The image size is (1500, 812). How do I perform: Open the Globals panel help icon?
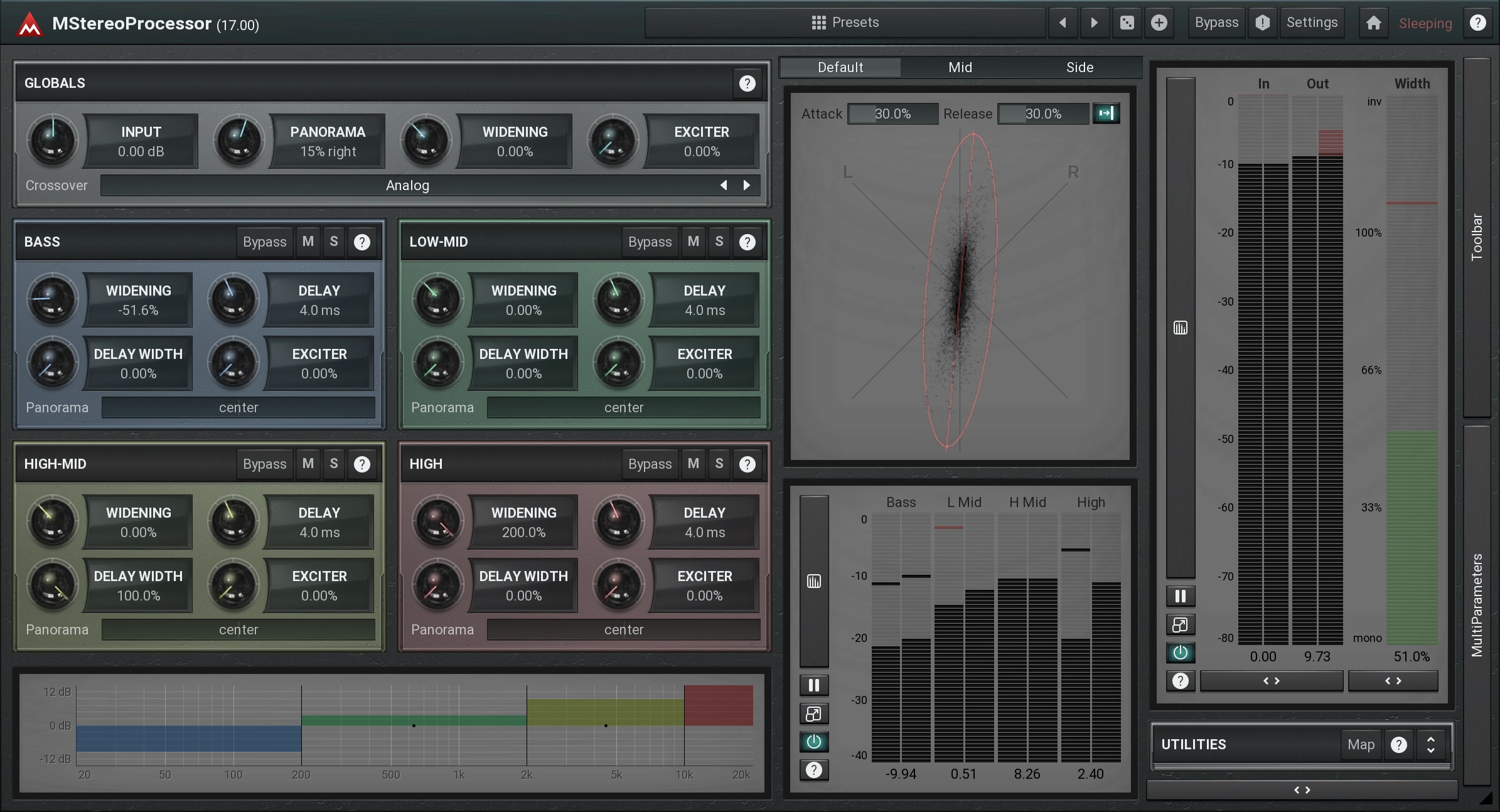747,83
